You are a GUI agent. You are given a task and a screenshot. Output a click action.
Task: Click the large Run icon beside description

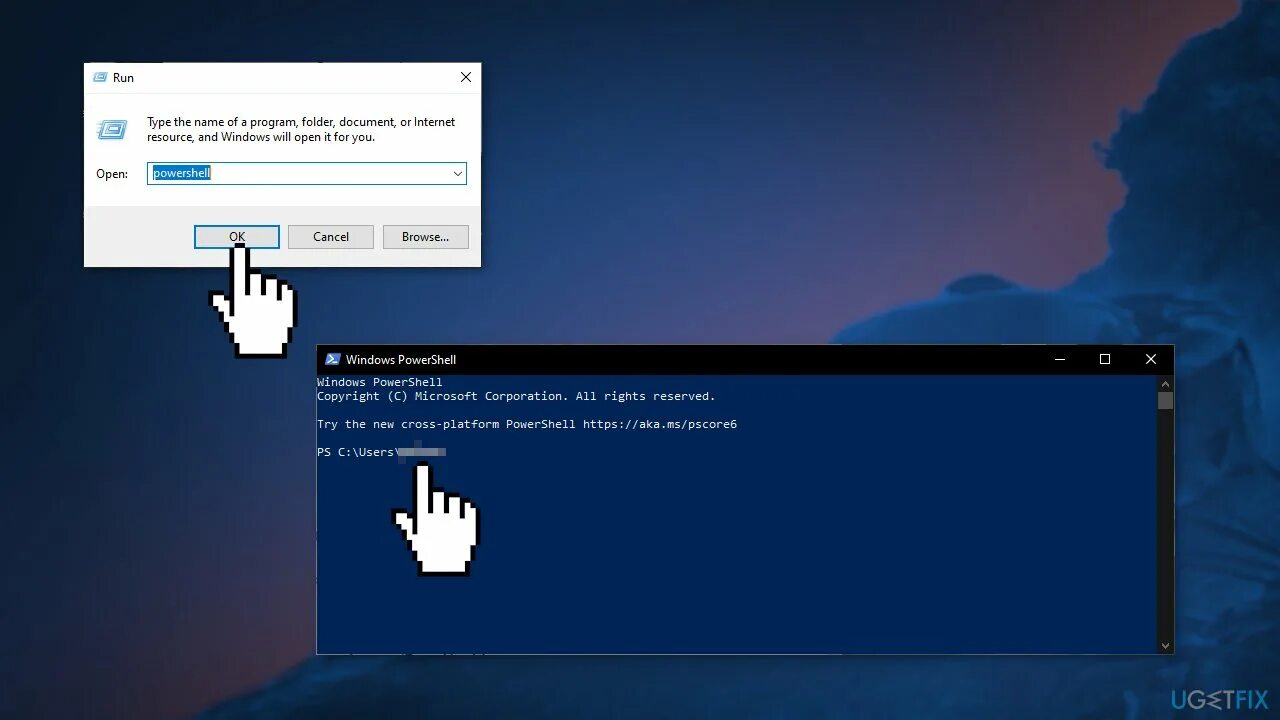(112, 130)
